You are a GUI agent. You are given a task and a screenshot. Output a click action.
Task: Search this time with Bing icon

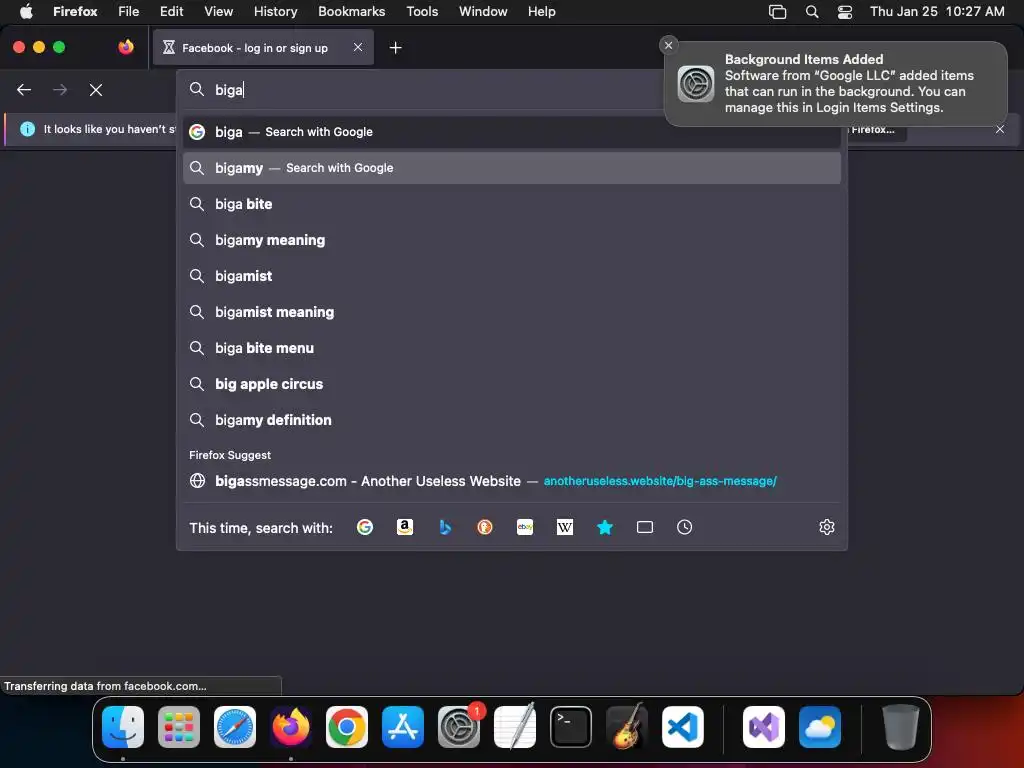(x=445, y=527)
